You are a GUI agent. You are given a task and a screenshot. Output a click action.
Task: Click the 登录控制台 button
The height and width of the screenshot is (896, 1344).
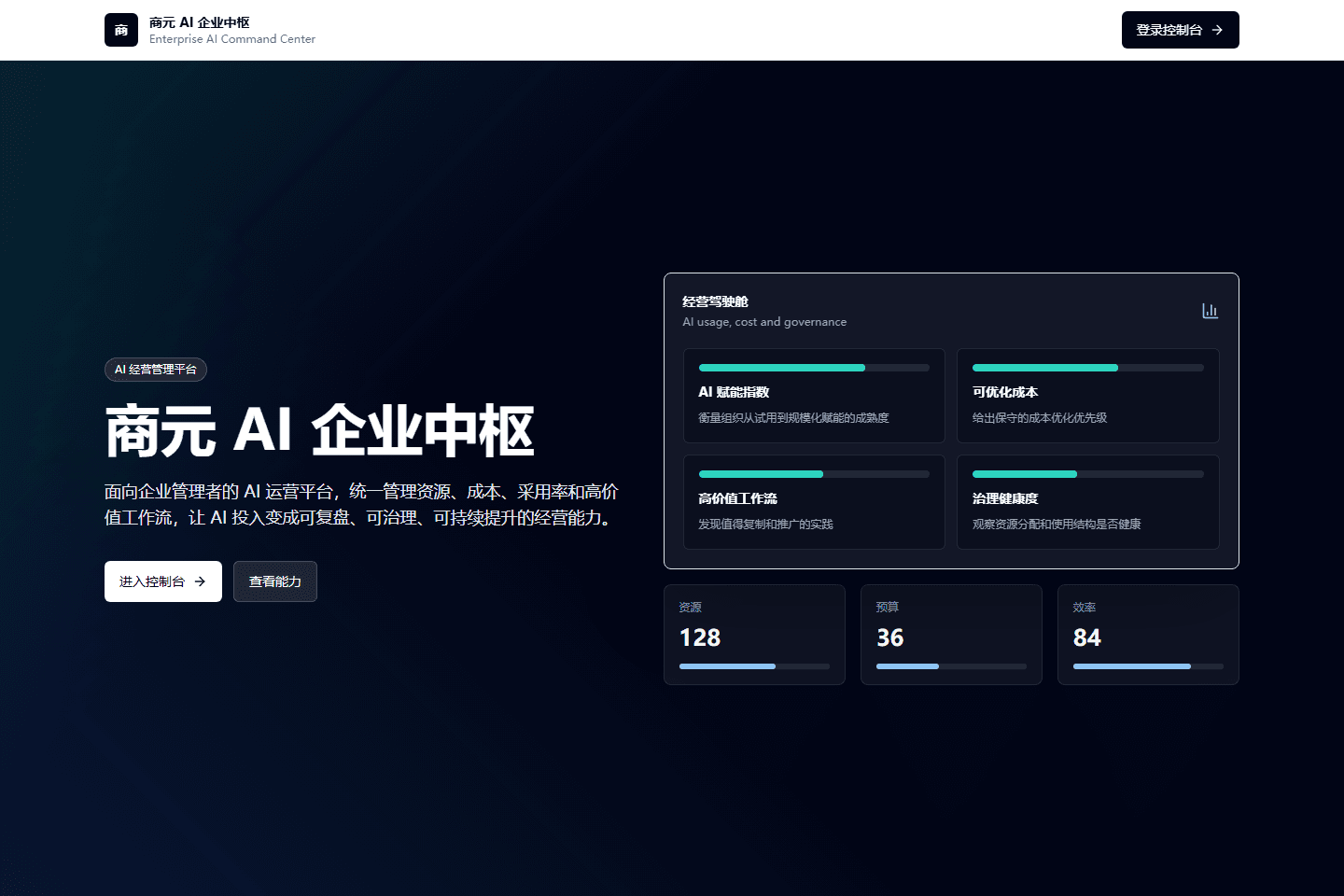click(x=1180, y=30)
